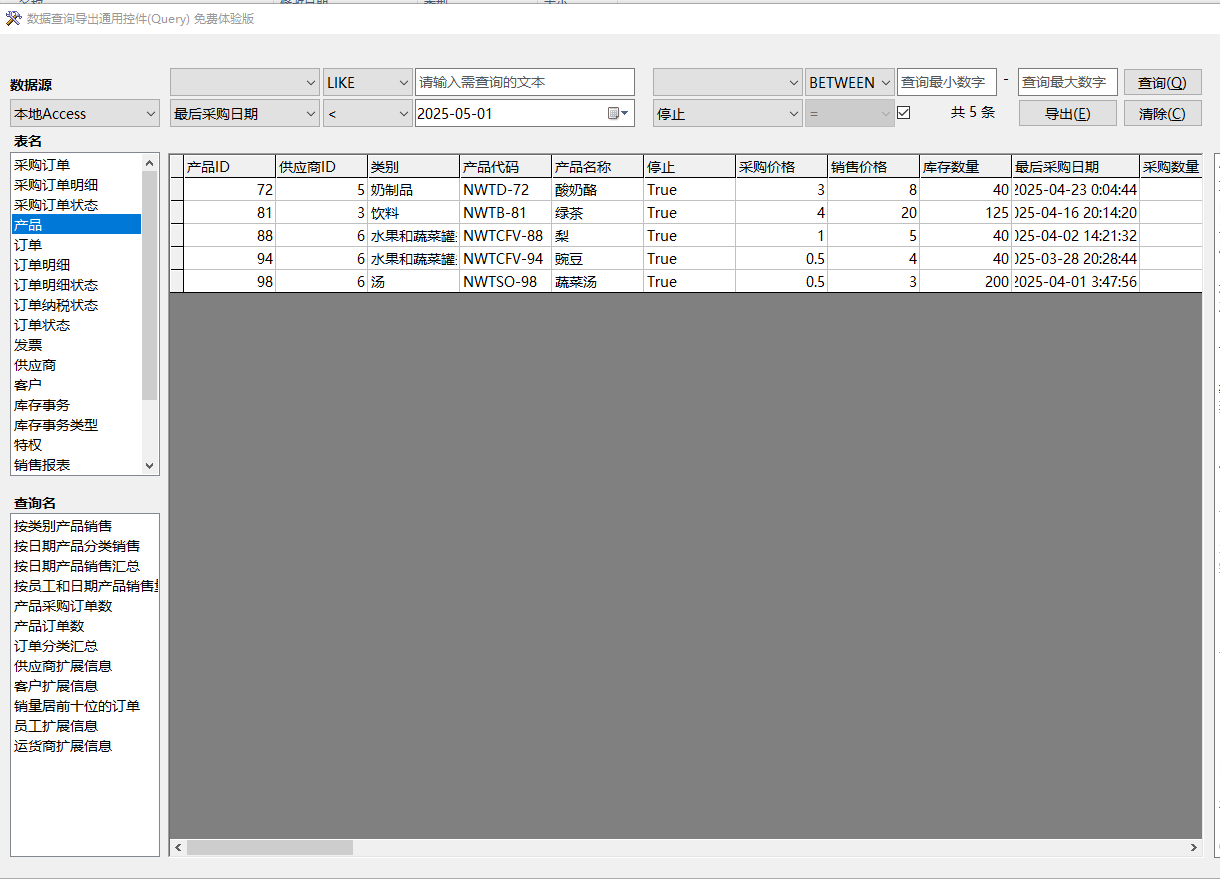Click the 产品ID column header
The width and height of the screenshot is (1220, 879).
coord(229,167)
